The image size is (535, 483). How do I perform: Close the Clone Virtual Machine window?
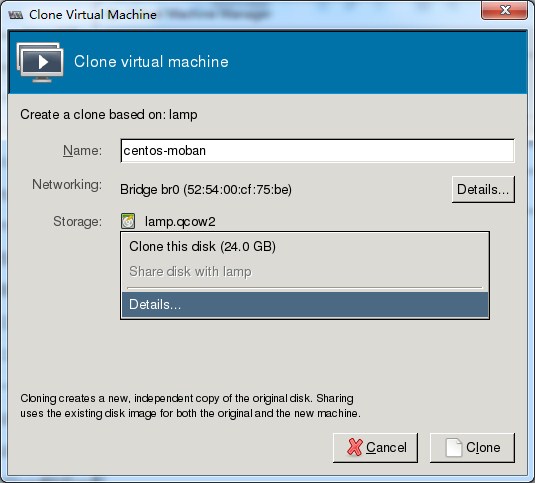(504, 10)
